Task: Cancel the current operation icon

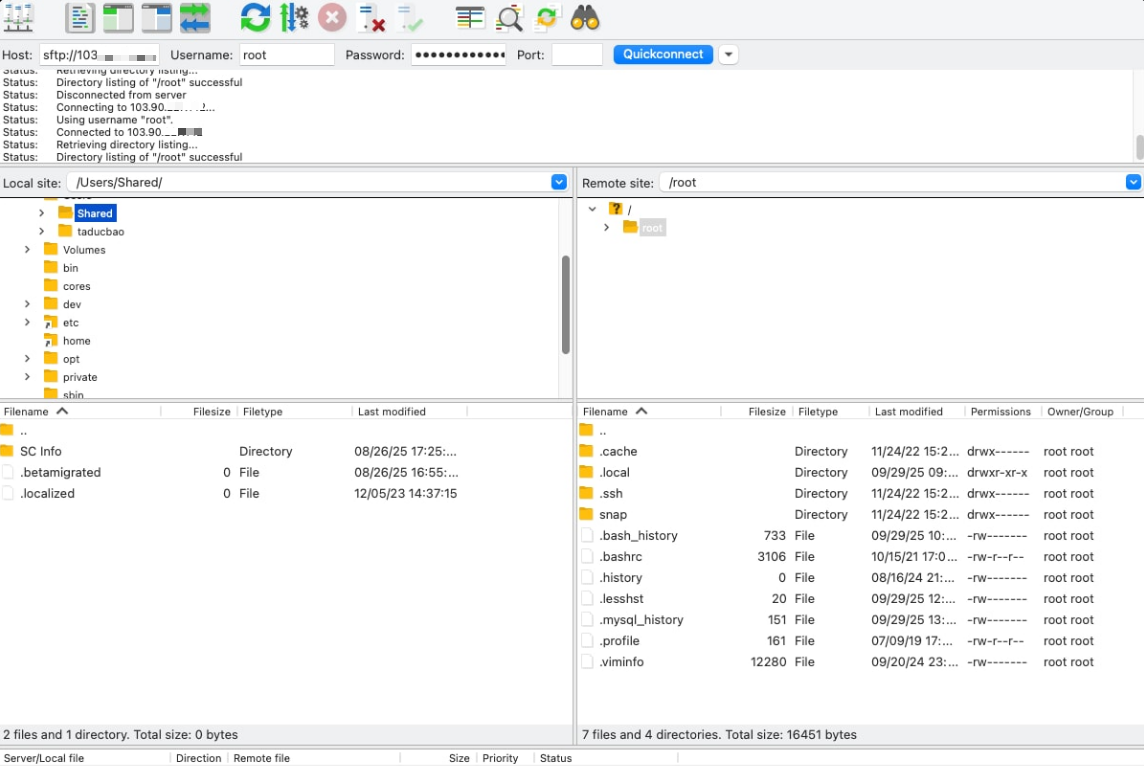Action: [x=332, y=18]
